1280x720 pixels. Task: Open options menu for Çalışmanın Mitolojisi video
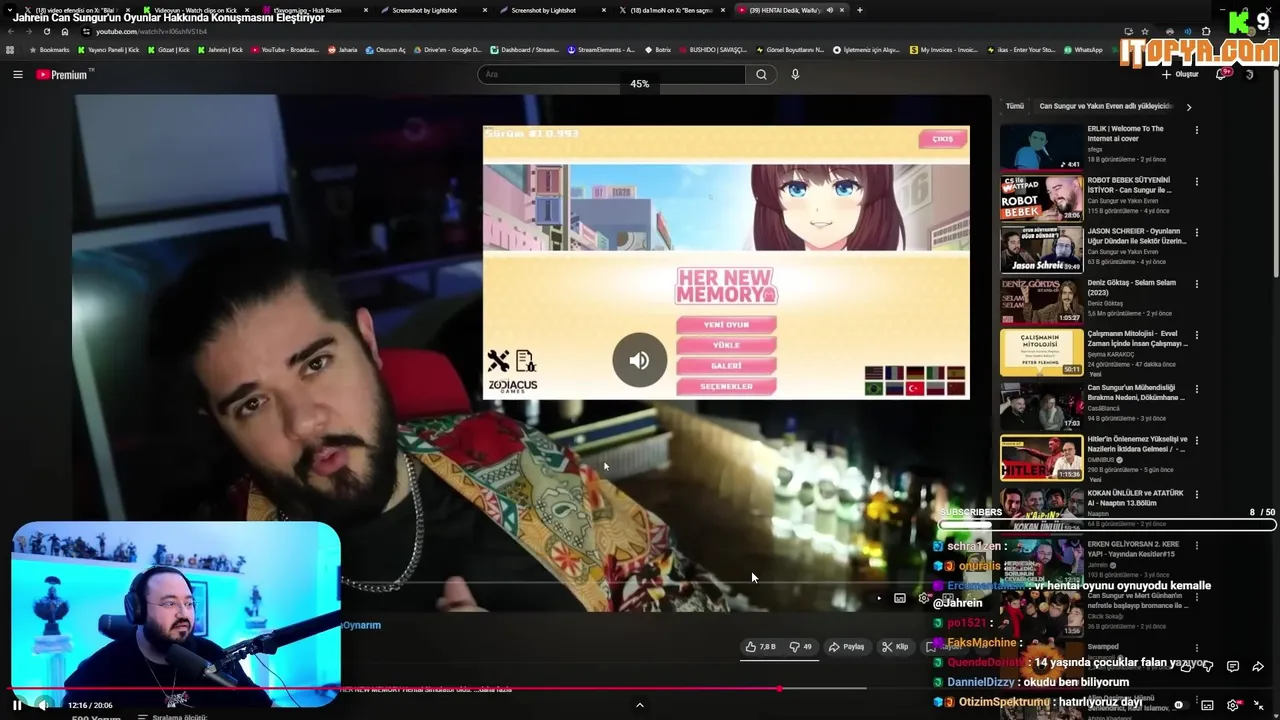(x=1196, y=335)
